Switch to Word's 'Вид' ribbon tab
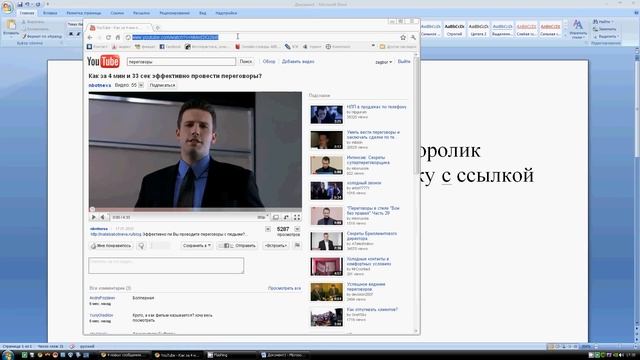Screen dimensions: 640x360 (202, 13)
